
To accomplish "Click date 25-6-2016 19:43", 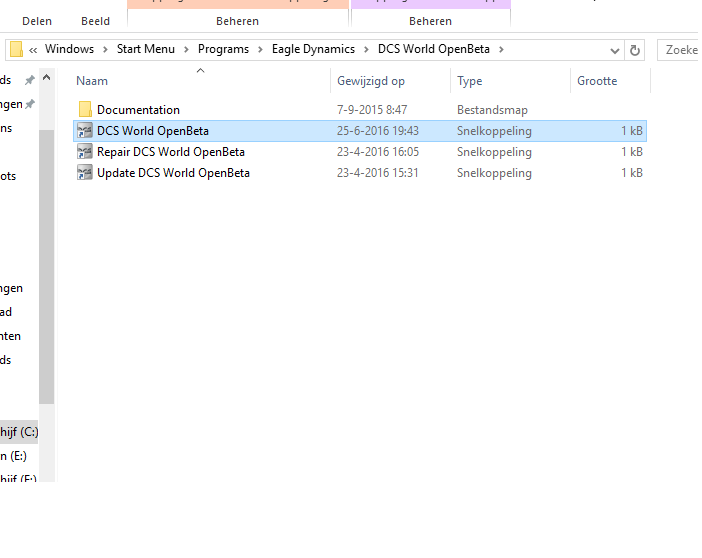I will pyautogui.click(x=378, y=131).
